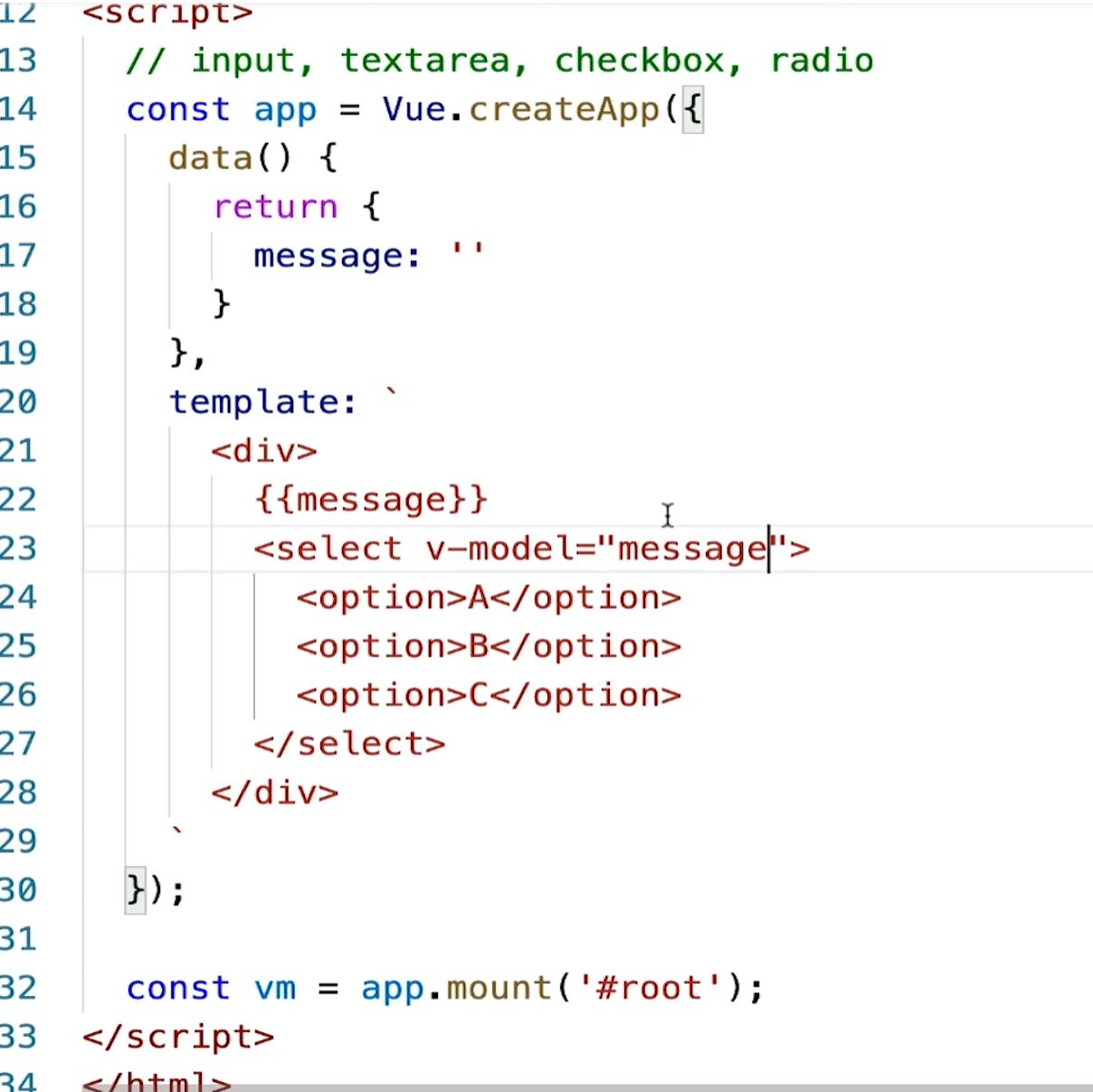Click line number 23 in the gutter
Viewport: 1093px width, 1092px height.
coord(18,549)
